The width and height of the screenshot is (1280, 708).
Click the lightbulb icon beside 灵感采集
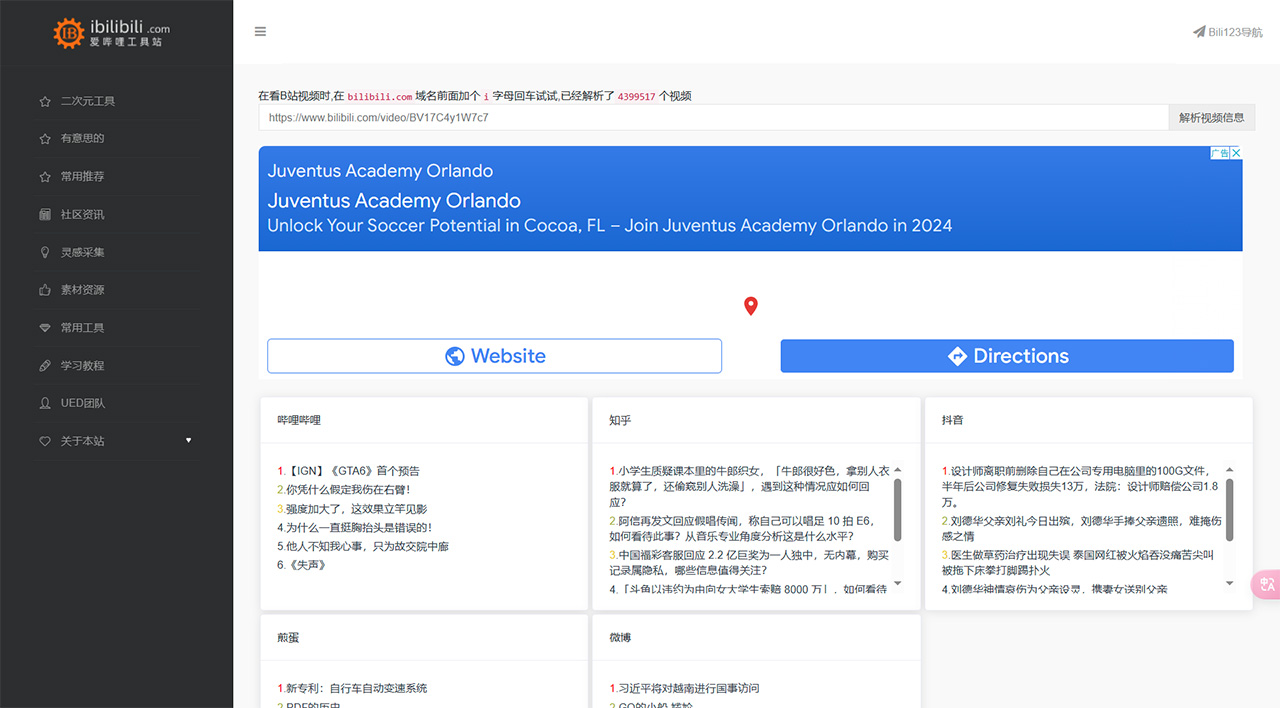44,252
